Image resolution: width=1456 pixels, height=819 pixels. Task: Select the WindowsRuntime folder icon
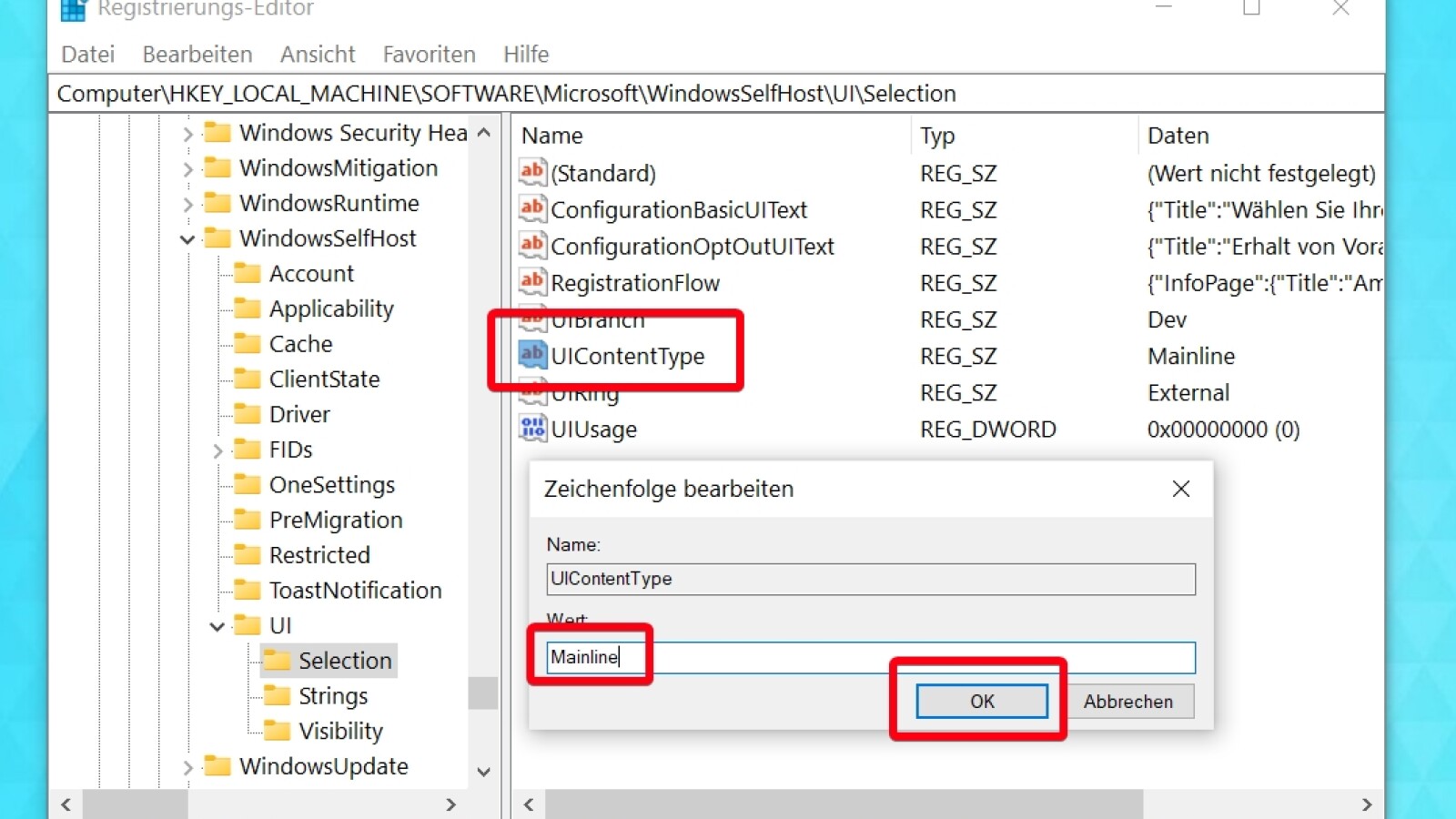pyautogui.click(x=217, y=203)
